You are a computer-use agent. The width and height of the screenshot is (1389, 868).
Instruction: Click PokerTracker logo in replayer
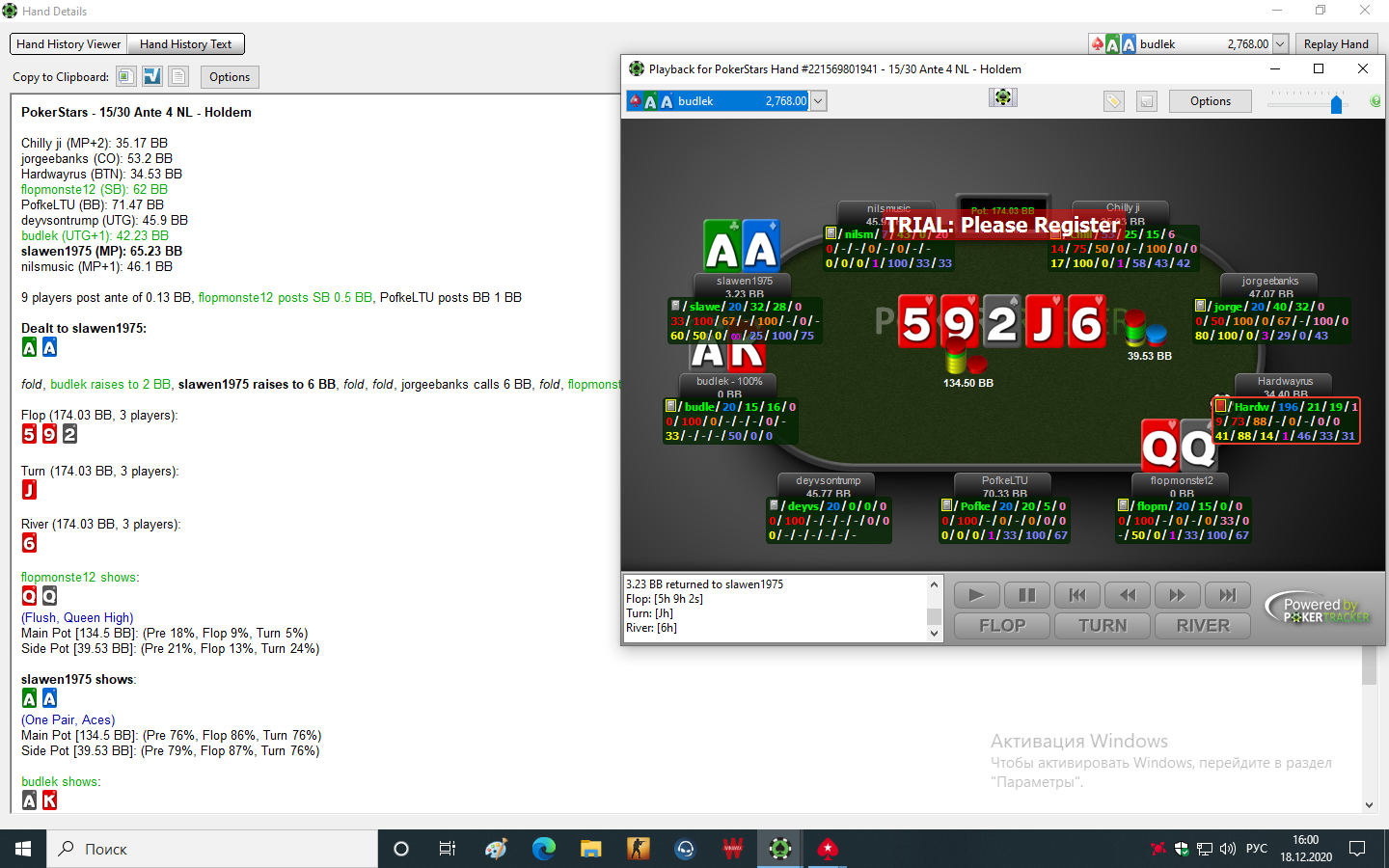[1318, 610]
